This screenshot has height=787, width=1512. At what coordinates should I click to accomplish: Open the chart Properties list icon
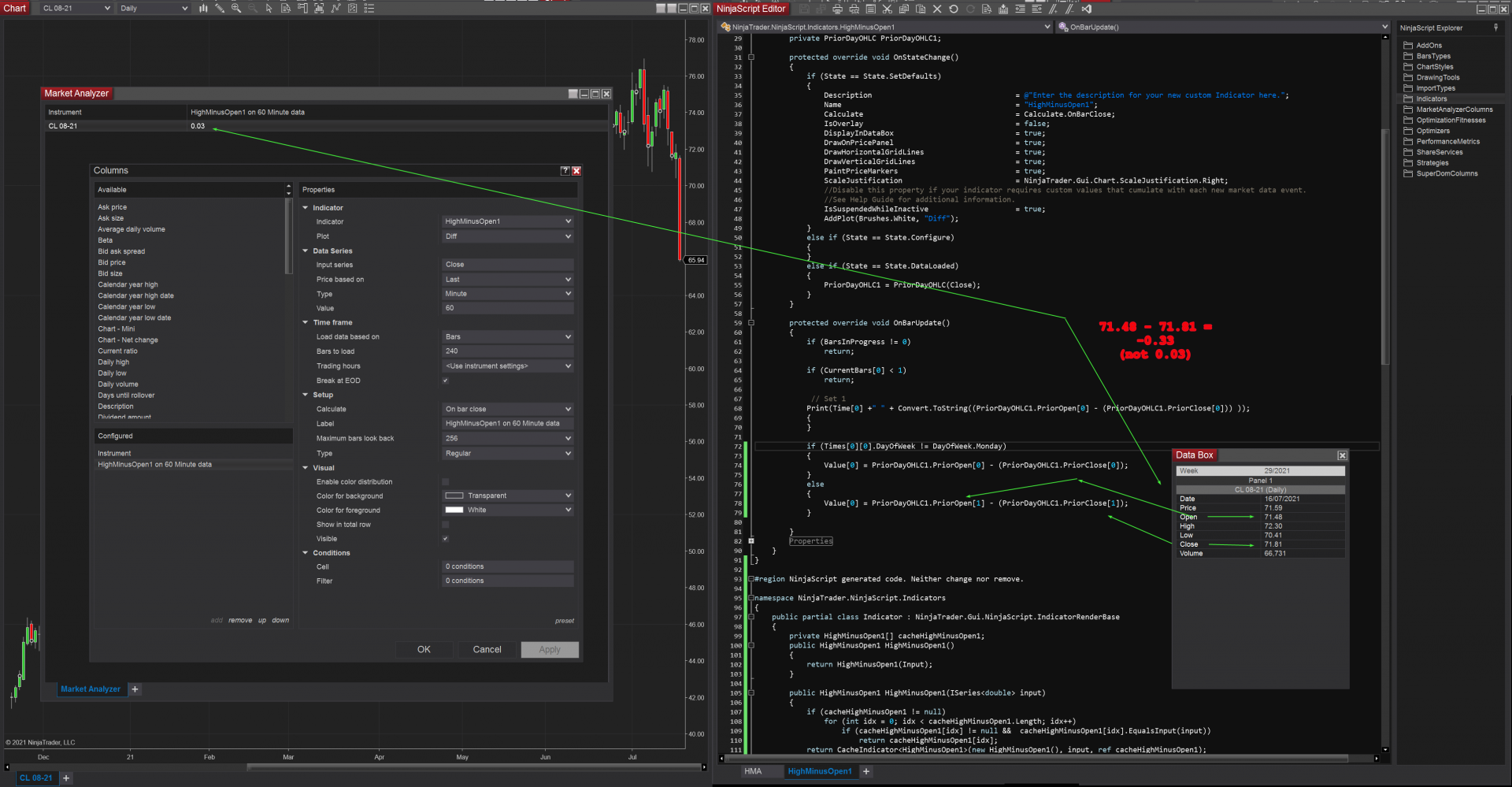click(369, 9)
